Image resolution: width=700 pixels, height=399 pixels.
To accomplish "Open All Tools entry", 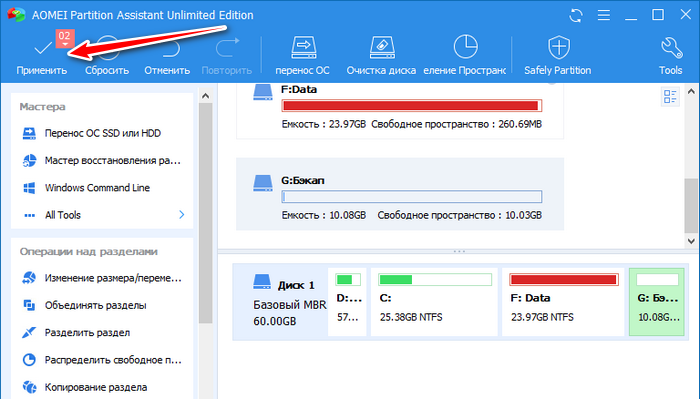I will click(x=62, y=215).
